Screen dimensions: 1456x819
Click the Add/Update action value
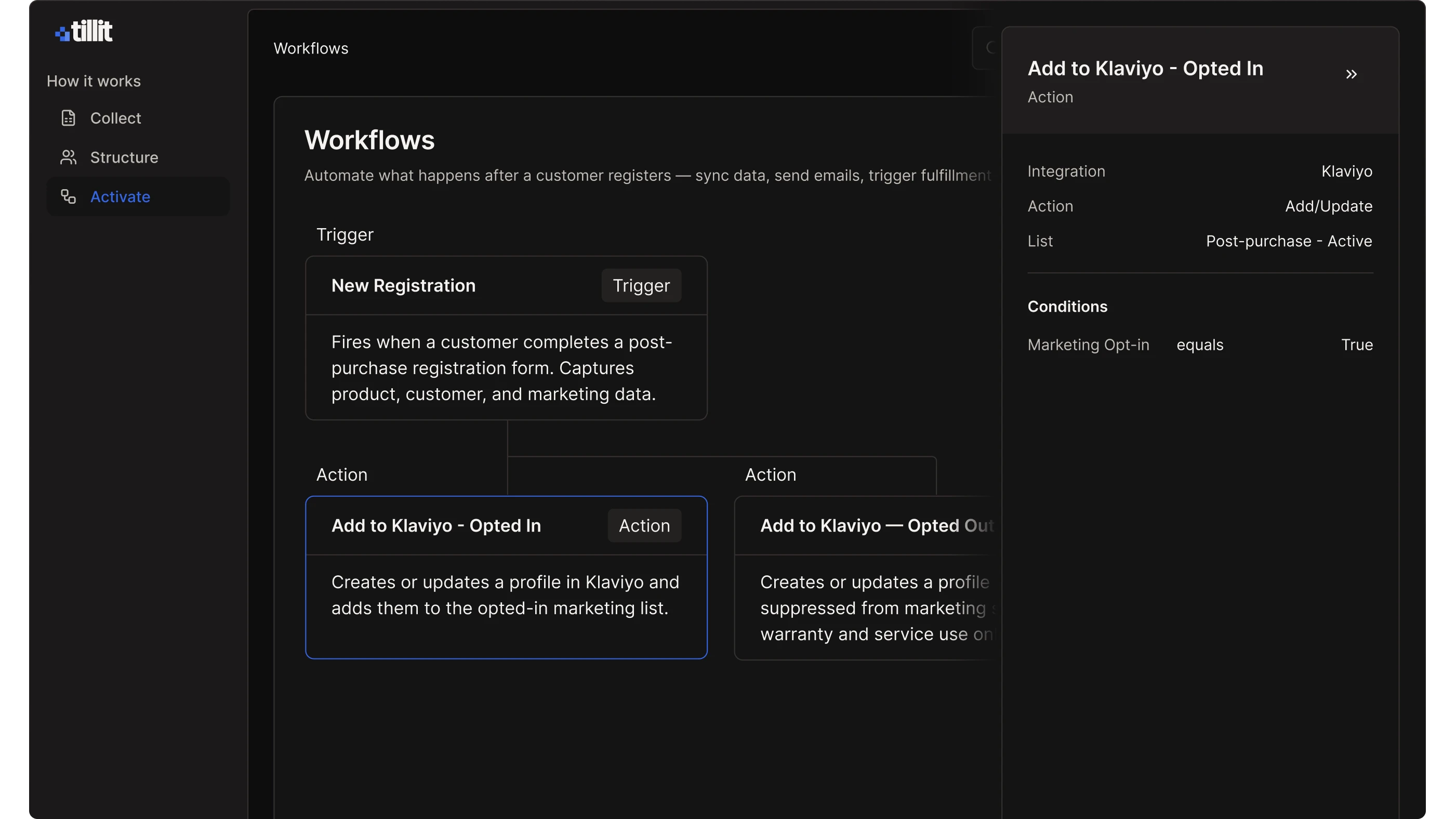[1328, 206]
